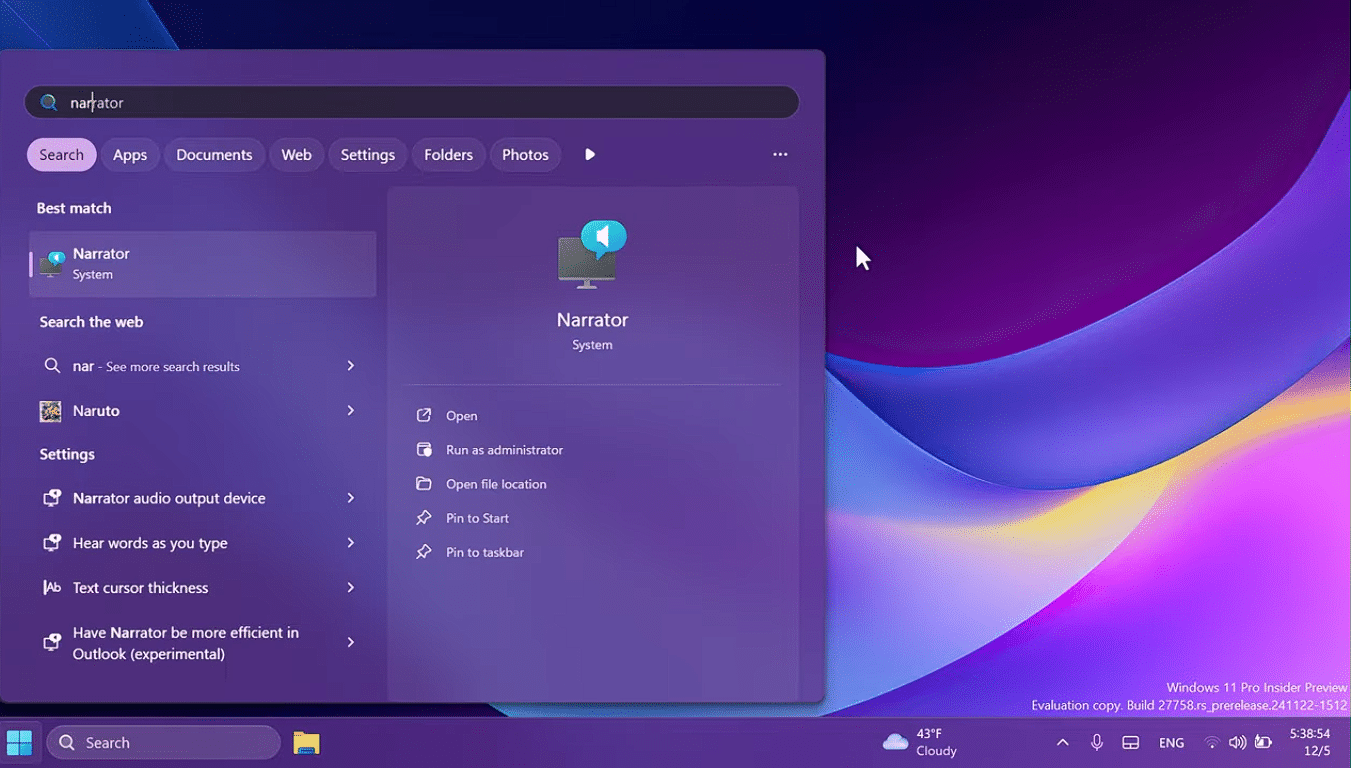
Task: Click the Open file location folder icon
Action: [424, 484]
